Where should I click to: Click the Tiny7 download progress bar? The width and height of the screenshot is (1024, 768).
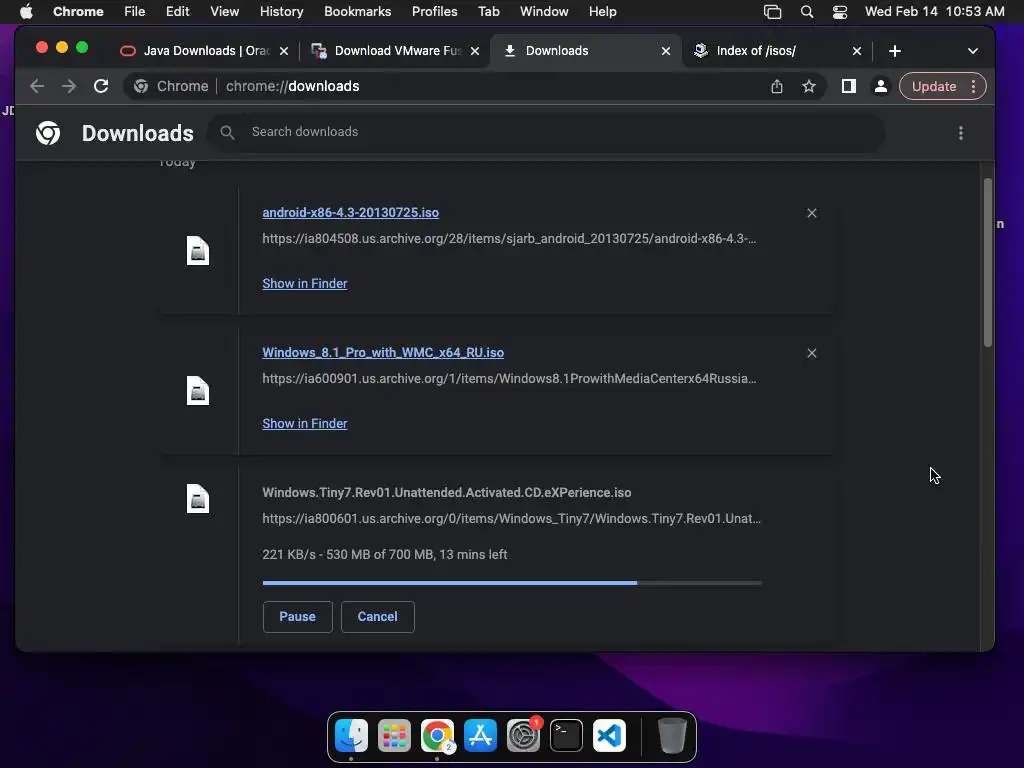click(x=512, y=583)
